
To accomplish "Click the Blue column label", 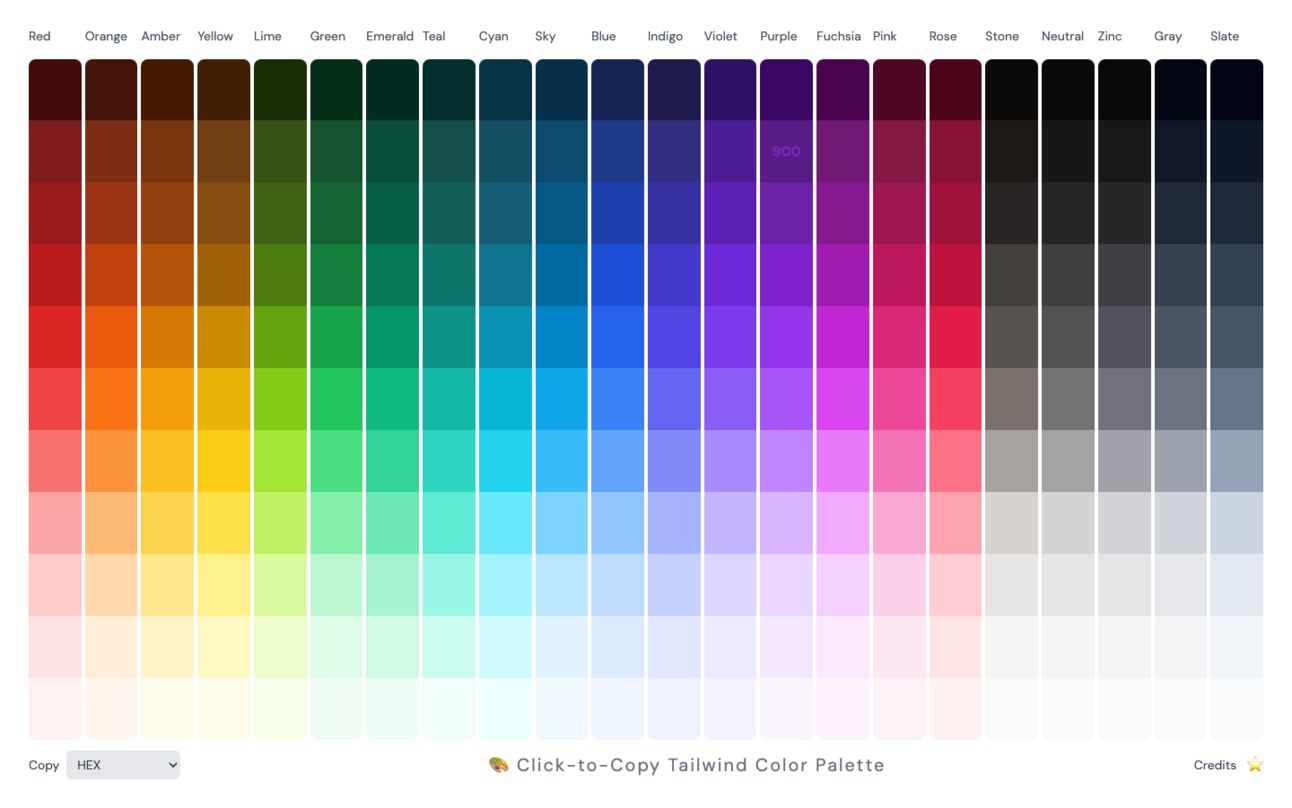I will coord(604,36).
